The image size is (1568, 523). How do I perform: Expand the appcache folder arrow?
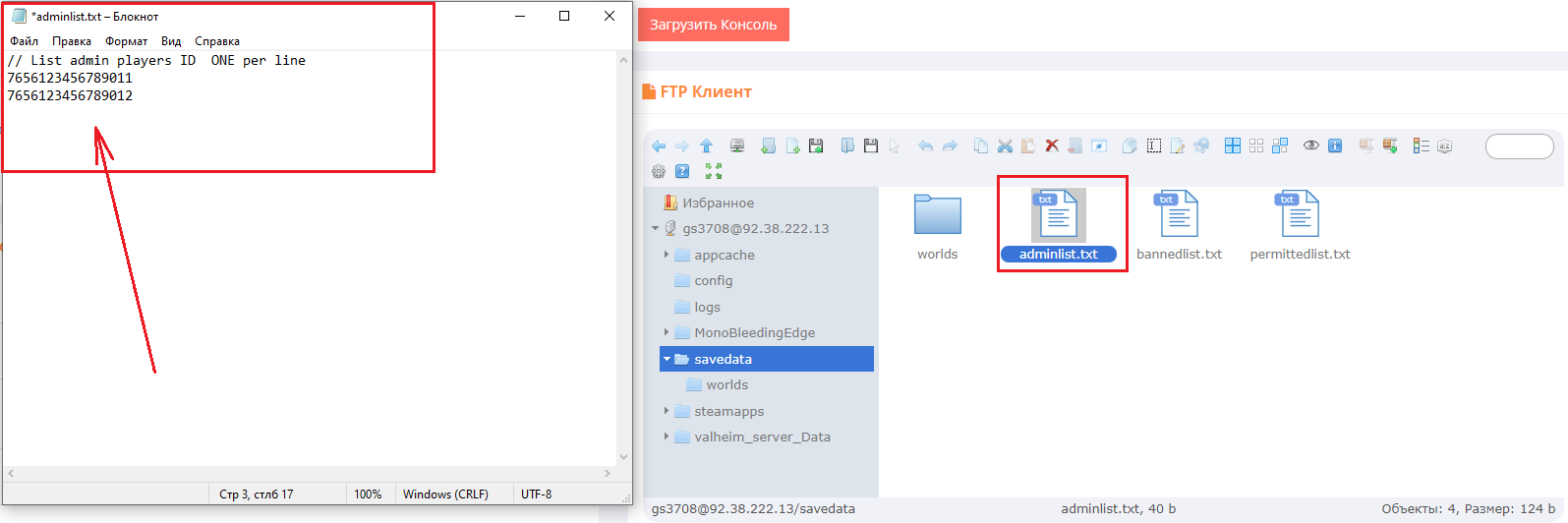[667, 255]
